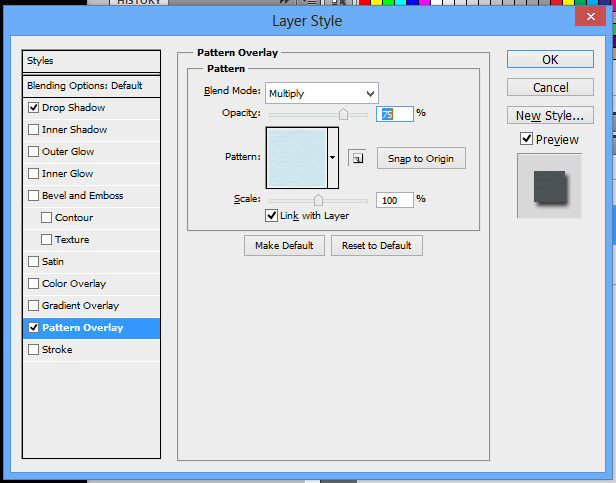The width and height of the screenshot is (616, 483).
Task: Click the New Style... button
Action: pyautogui.click(x=550, y=116)
